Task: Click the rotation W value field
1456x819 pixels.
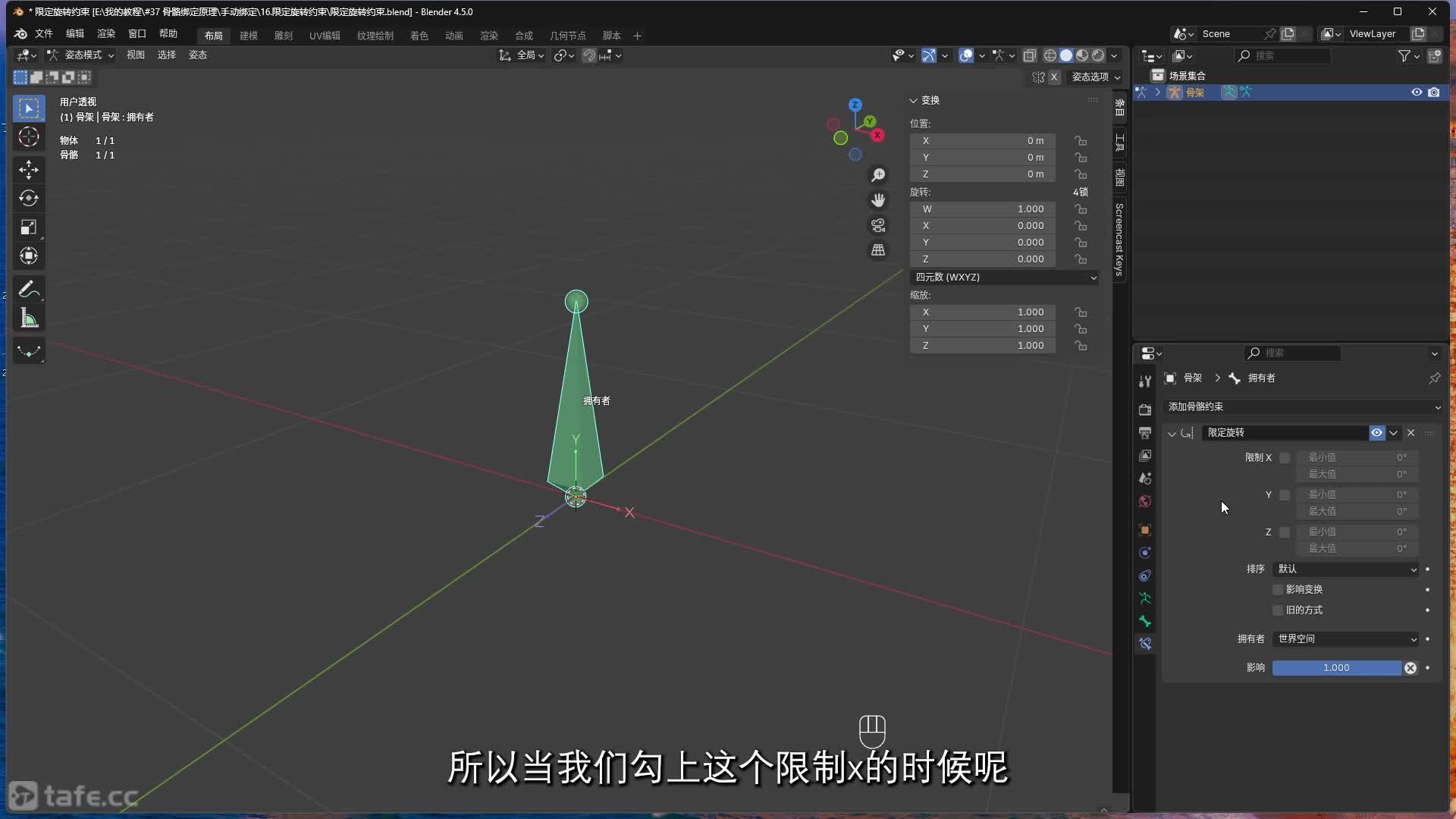Action: [983, 209]
